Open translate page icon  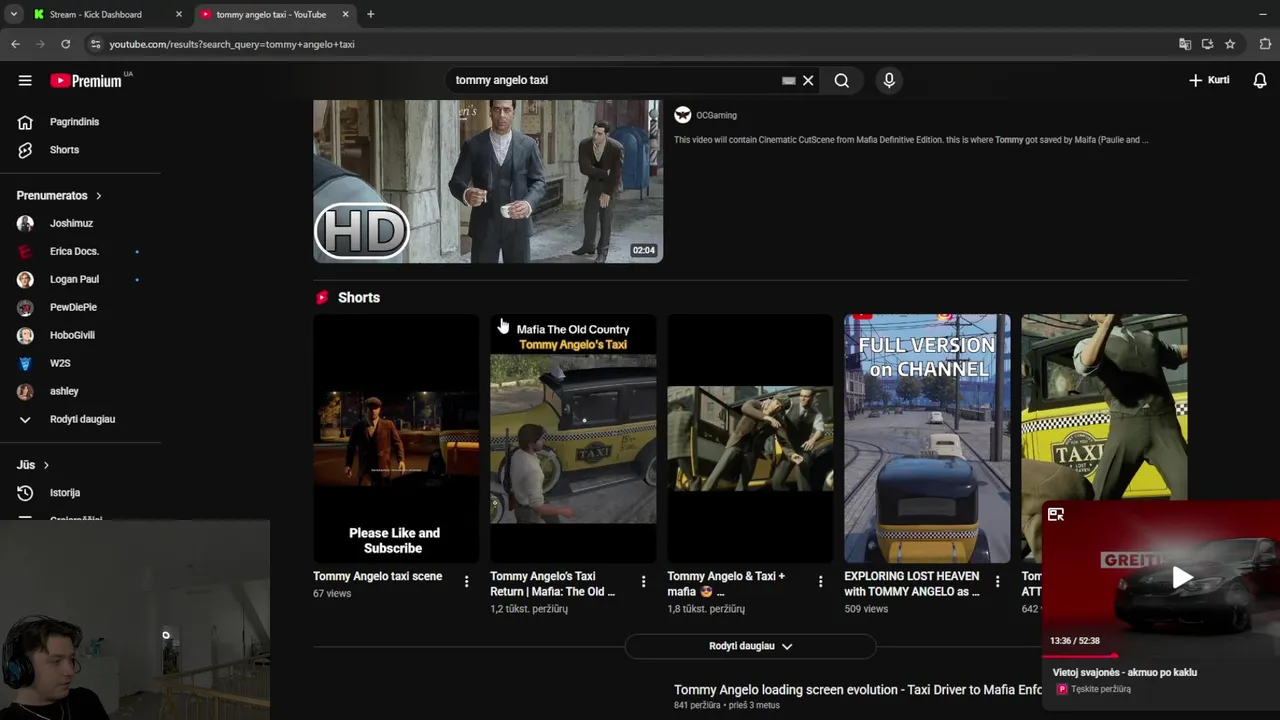click(1185, 44)
